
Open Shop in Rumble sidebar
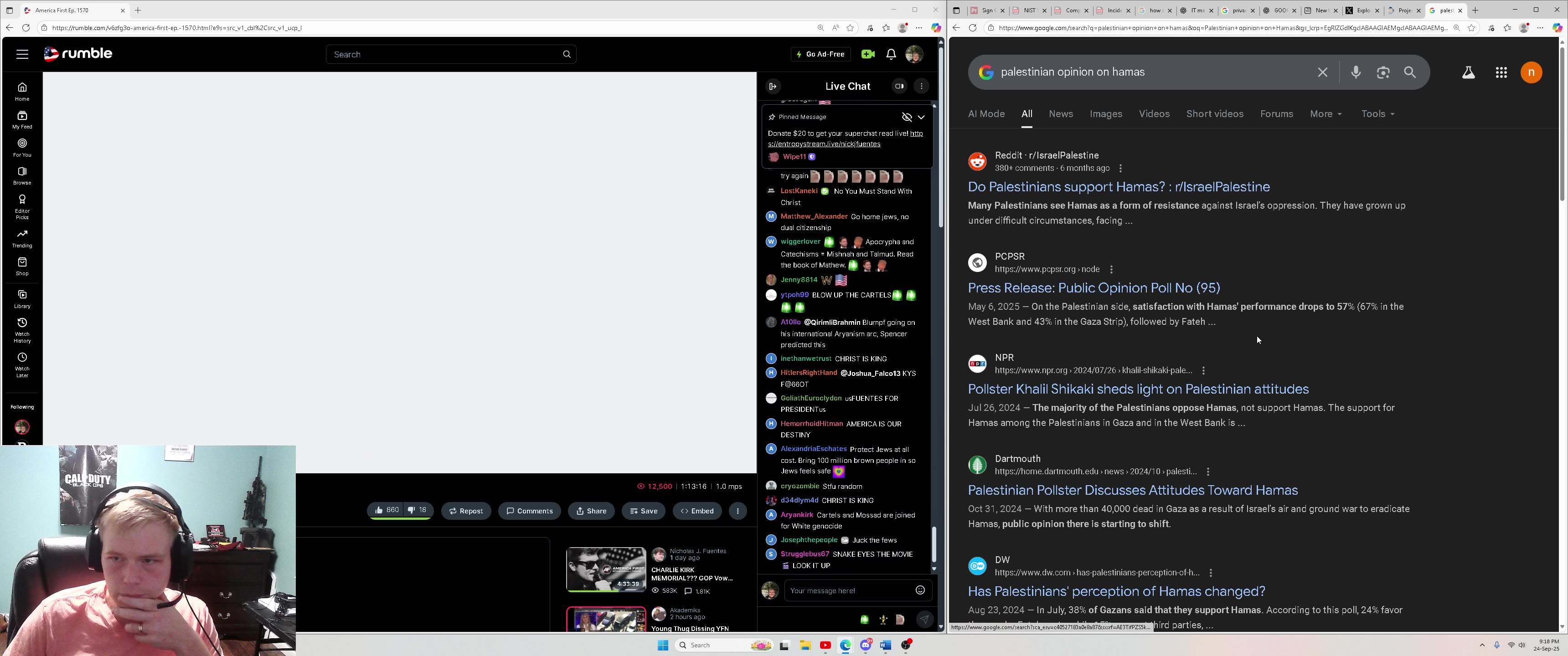[22, 266]
